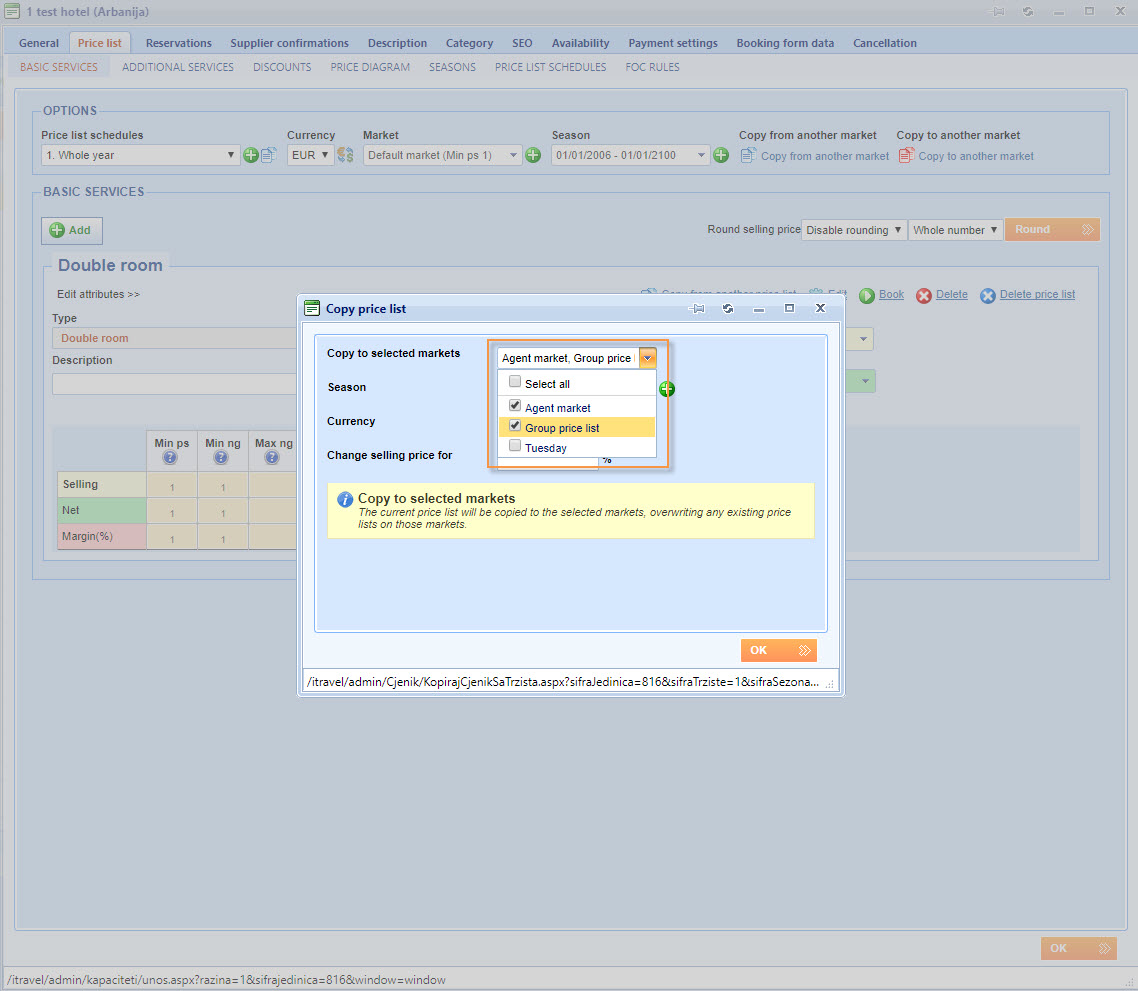Add new season with green plus icon
This screenshot has height=991, width=1138.
click(721, 155)
